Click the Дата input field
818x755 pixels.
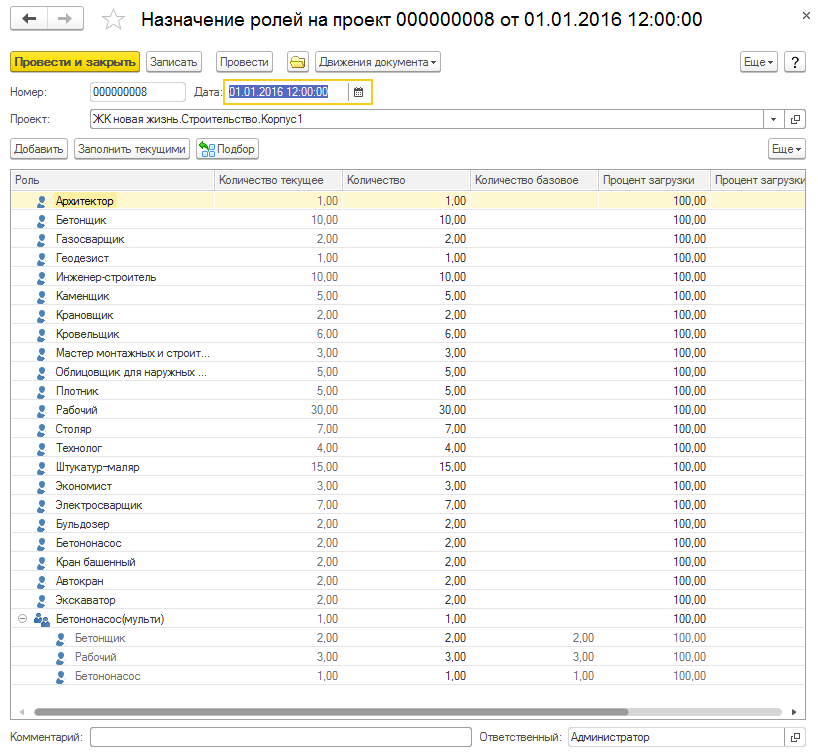[287, 92]
